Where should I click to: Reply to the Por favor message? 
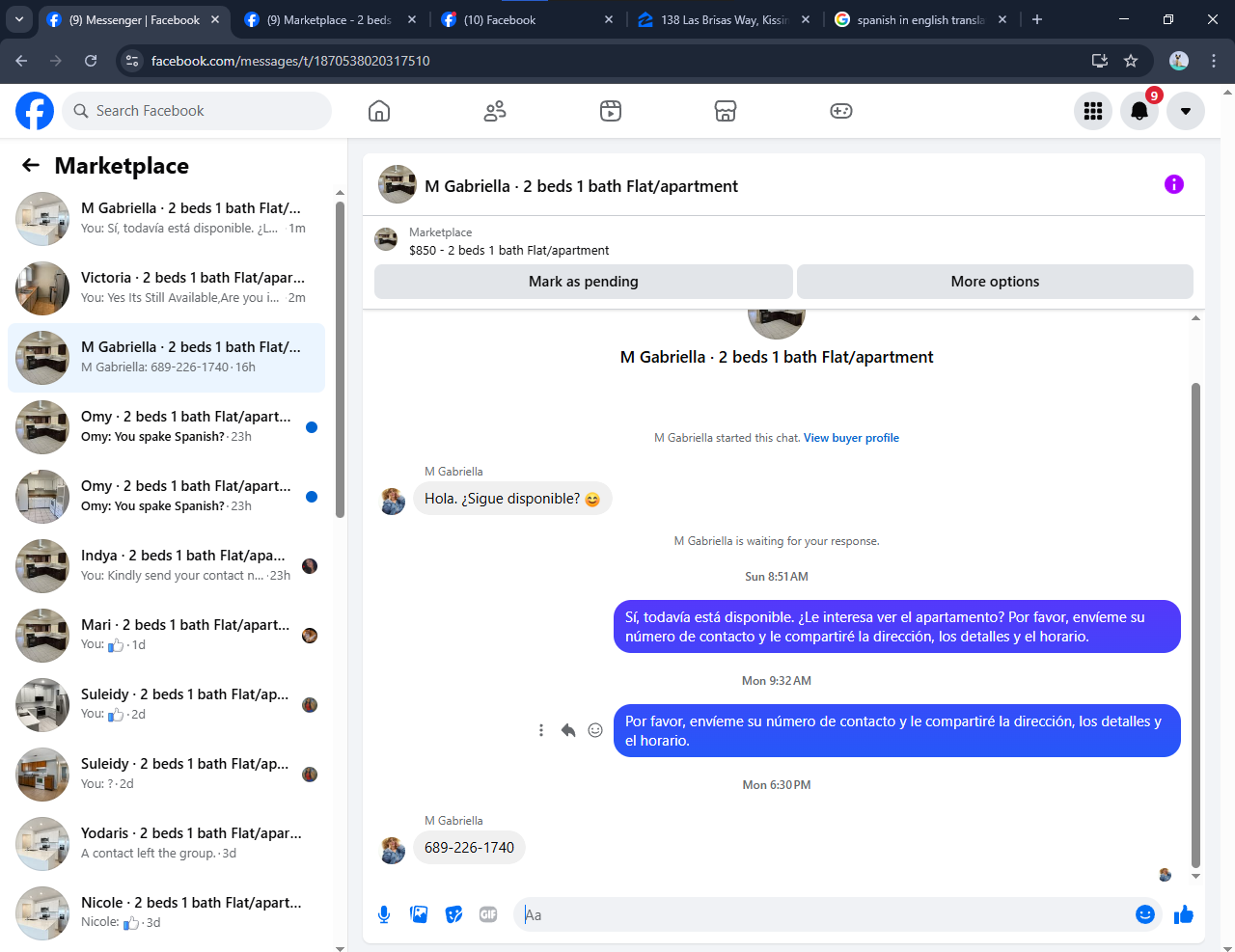568,730
